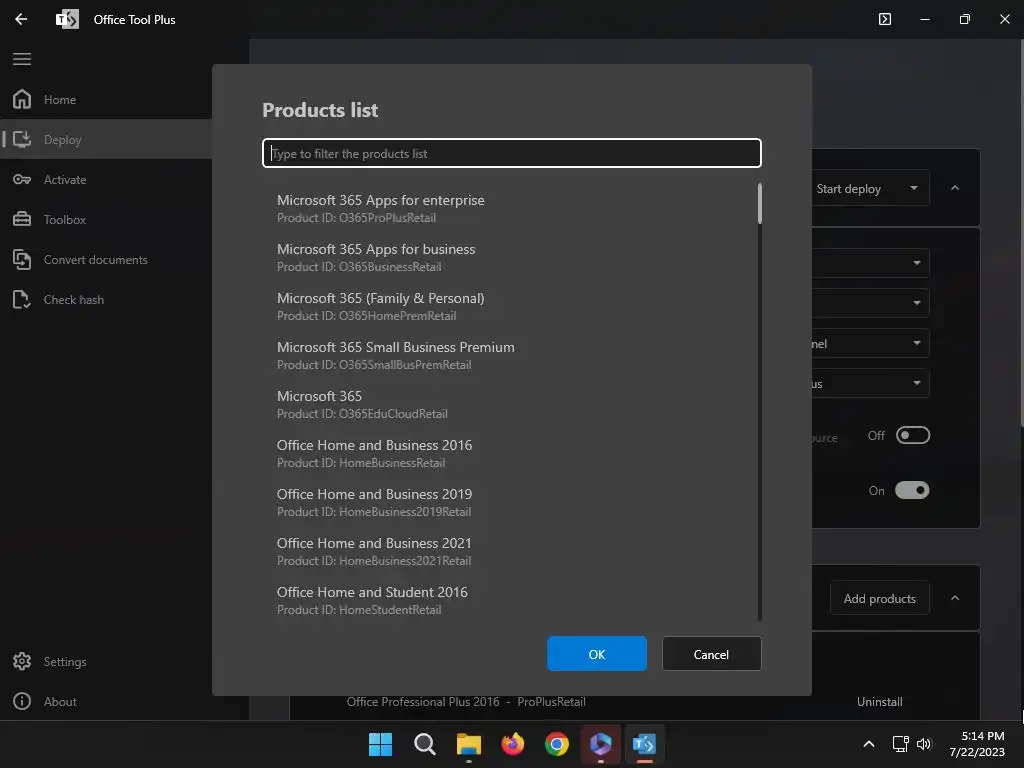Click the network icon in system tray

901,744
